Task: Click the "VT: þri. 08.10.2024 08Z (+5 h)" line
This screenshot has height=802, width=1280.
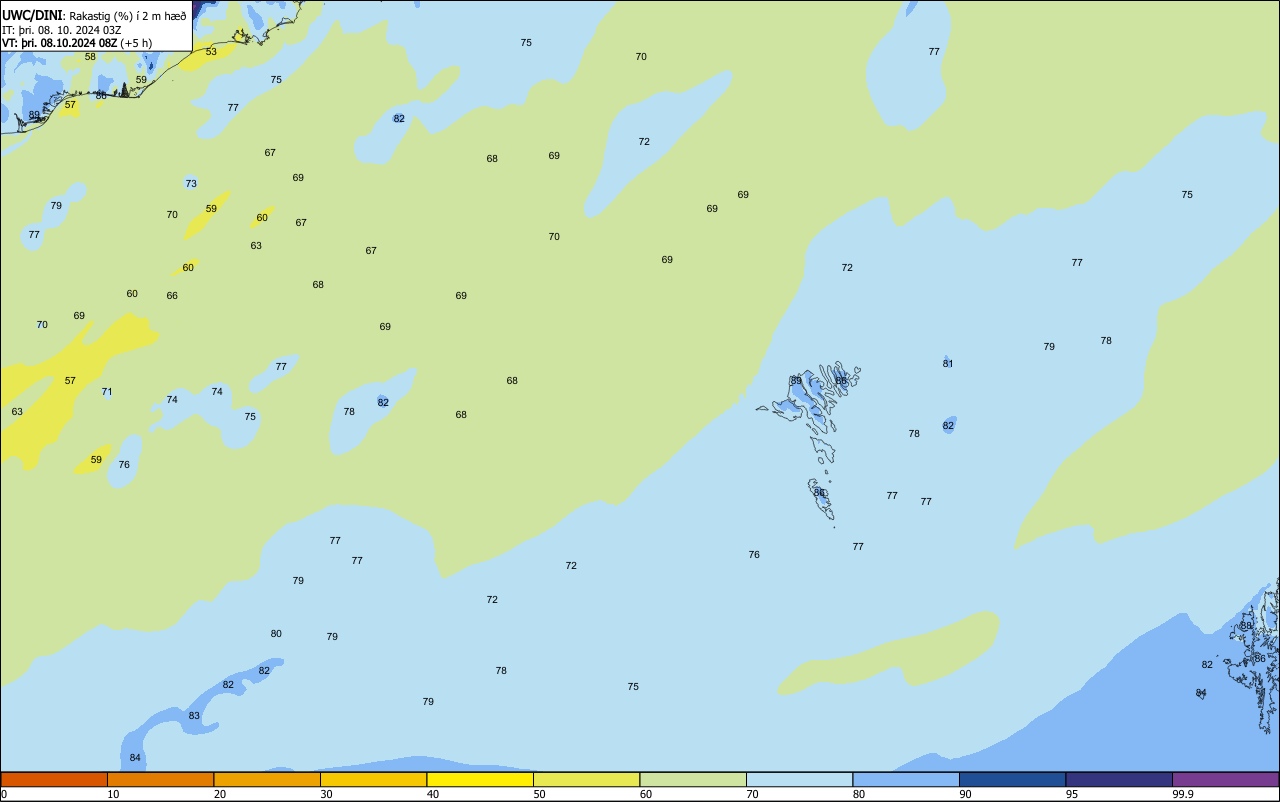Action: 77,43
